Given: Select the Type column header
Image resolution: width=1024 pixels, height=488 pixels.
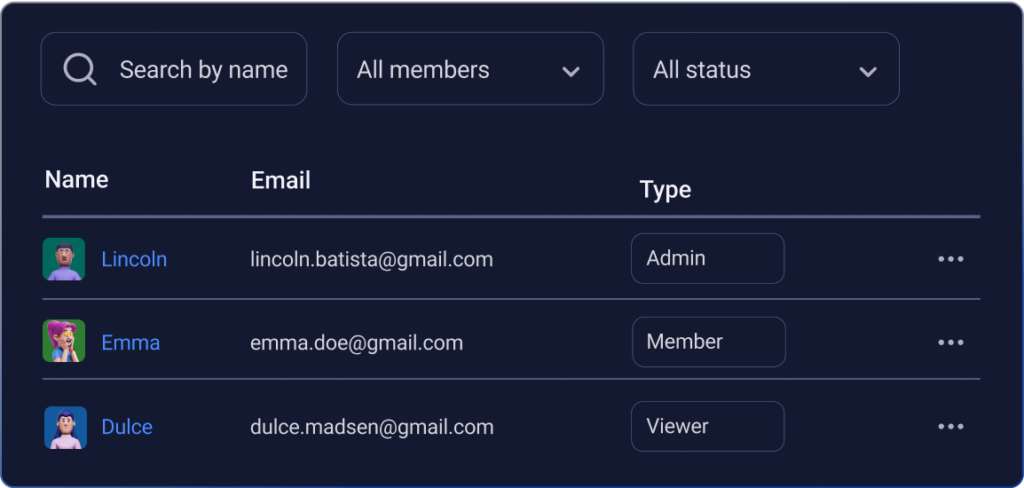Looking at the screenshot, I should pos(665,190).
